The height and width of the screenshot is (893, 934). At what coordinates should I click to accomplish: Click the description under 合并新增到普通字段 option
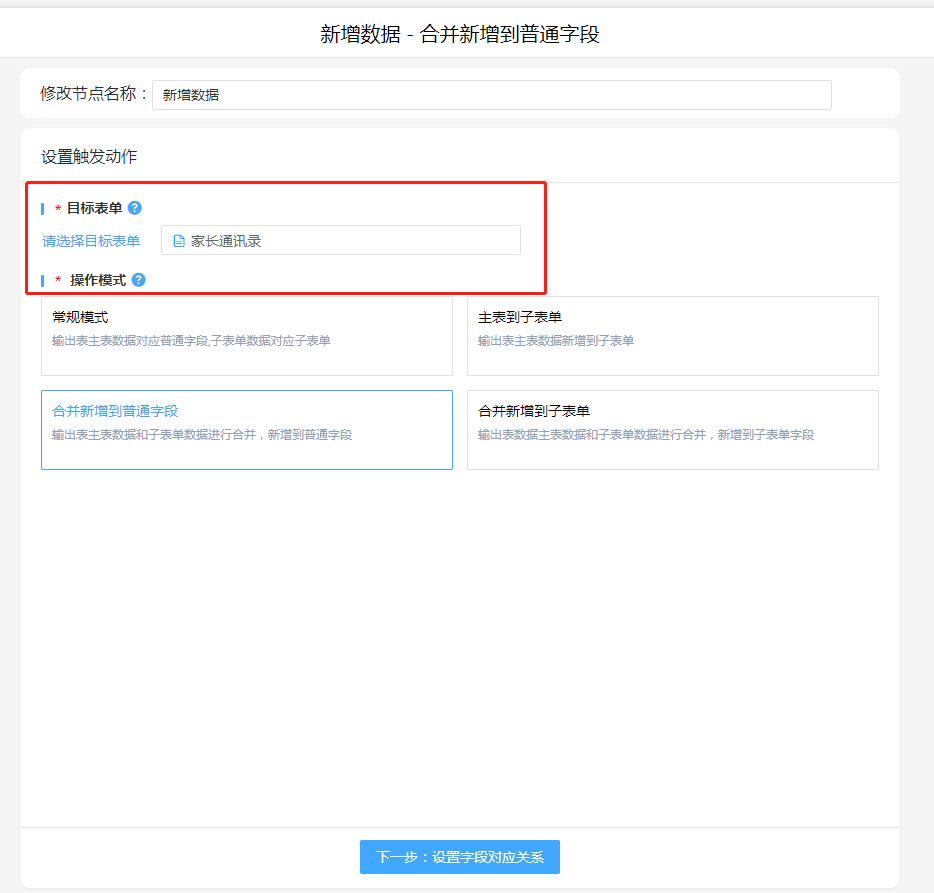tap(201, 435)
